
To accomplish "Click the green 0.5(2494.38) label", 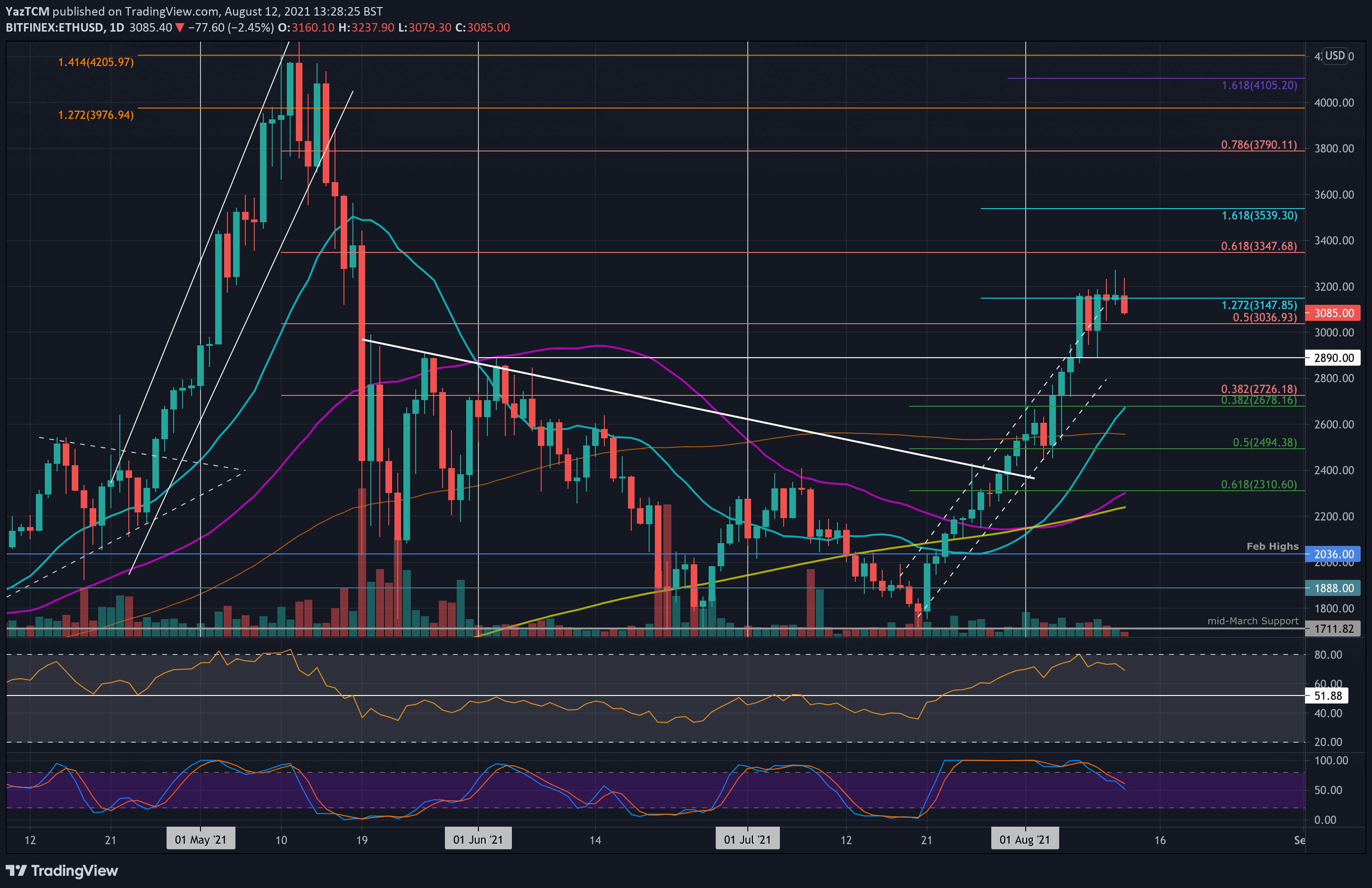I will [1265, 442].
